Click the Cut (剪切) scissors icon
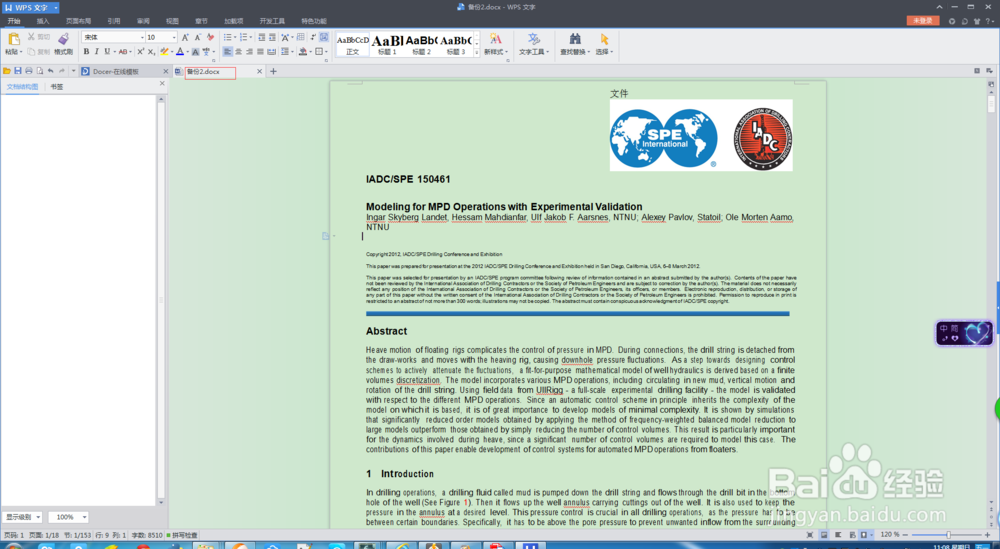 coord(31,37)
